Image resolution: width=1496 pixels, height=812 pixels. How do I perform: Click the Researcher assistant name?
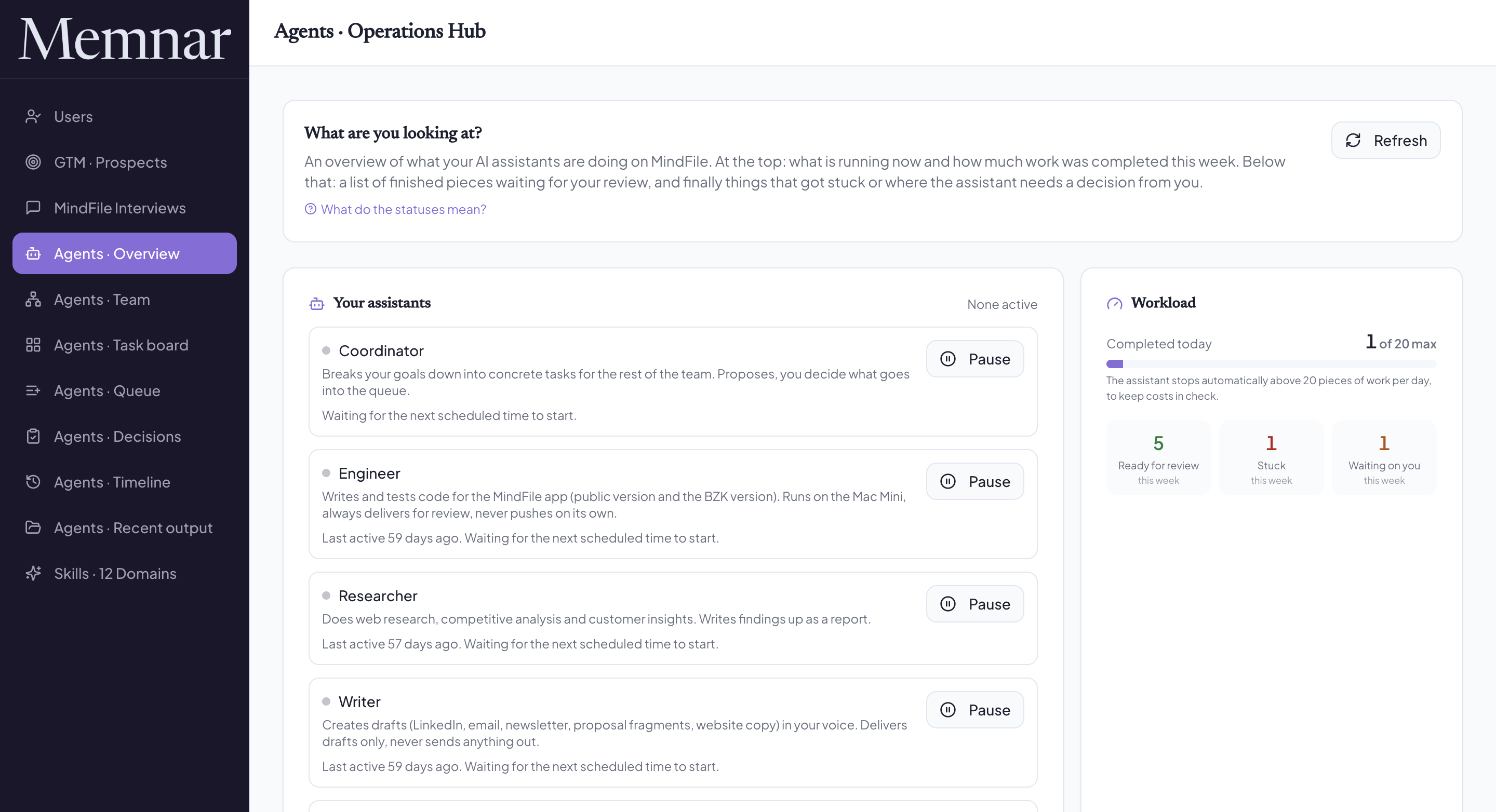[x=378, y=596]
